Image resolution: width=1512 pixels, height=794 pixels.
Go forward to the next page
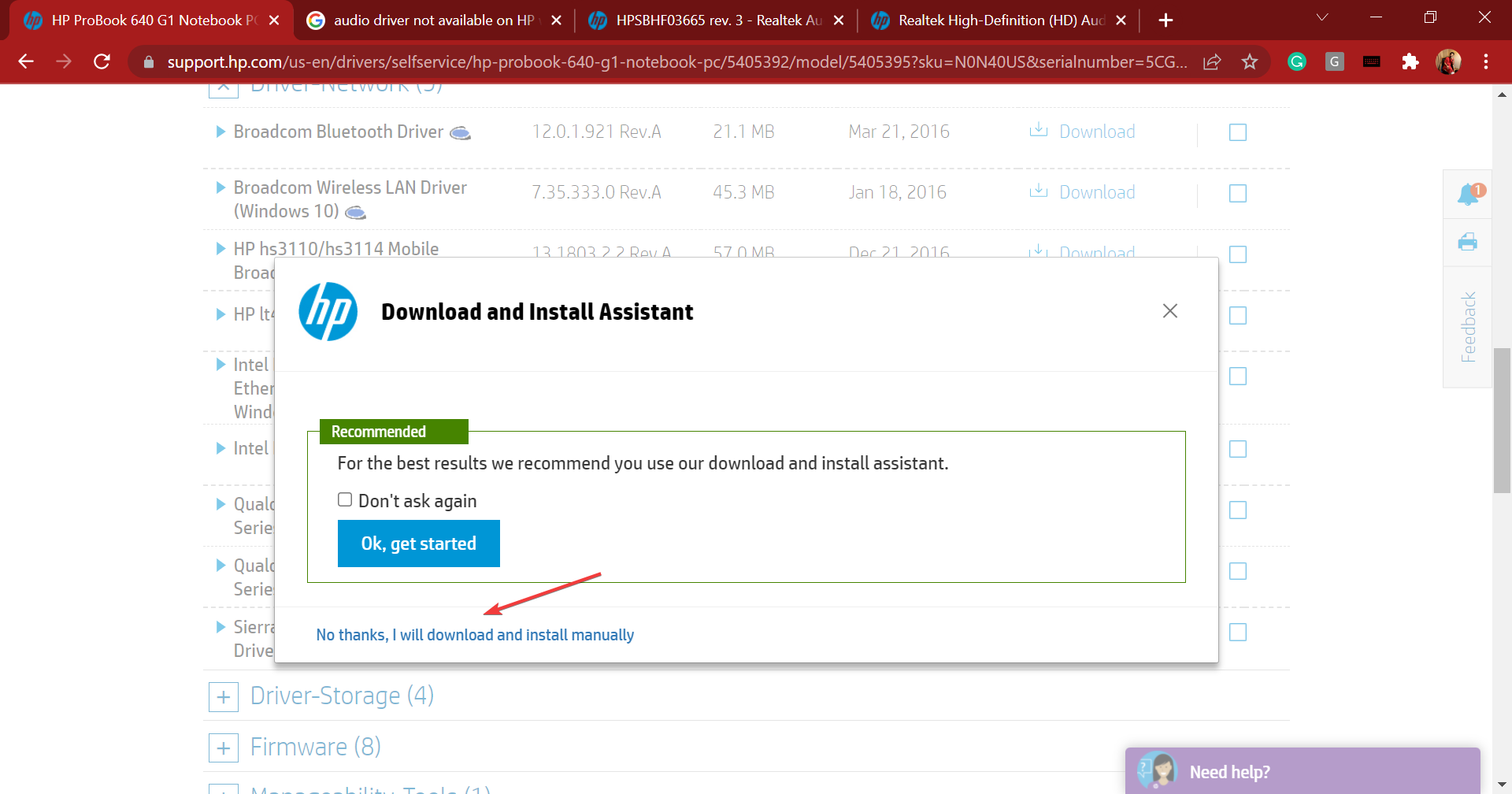(64, 61)
